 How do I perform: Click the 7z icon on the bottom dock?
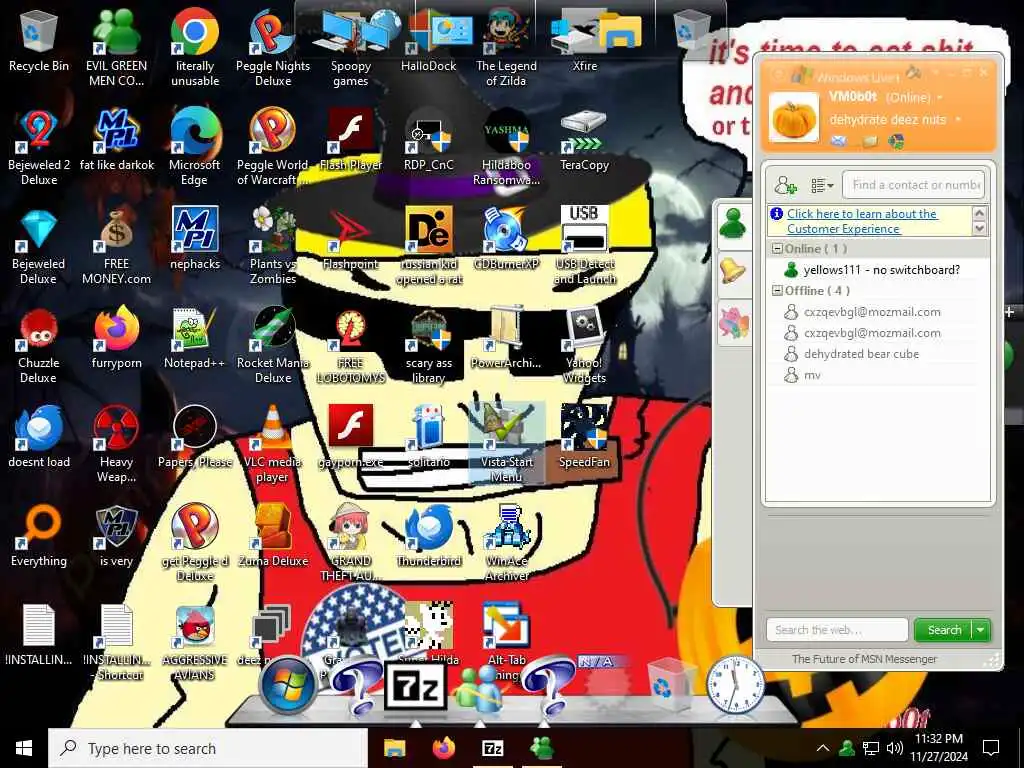(415, 686)
